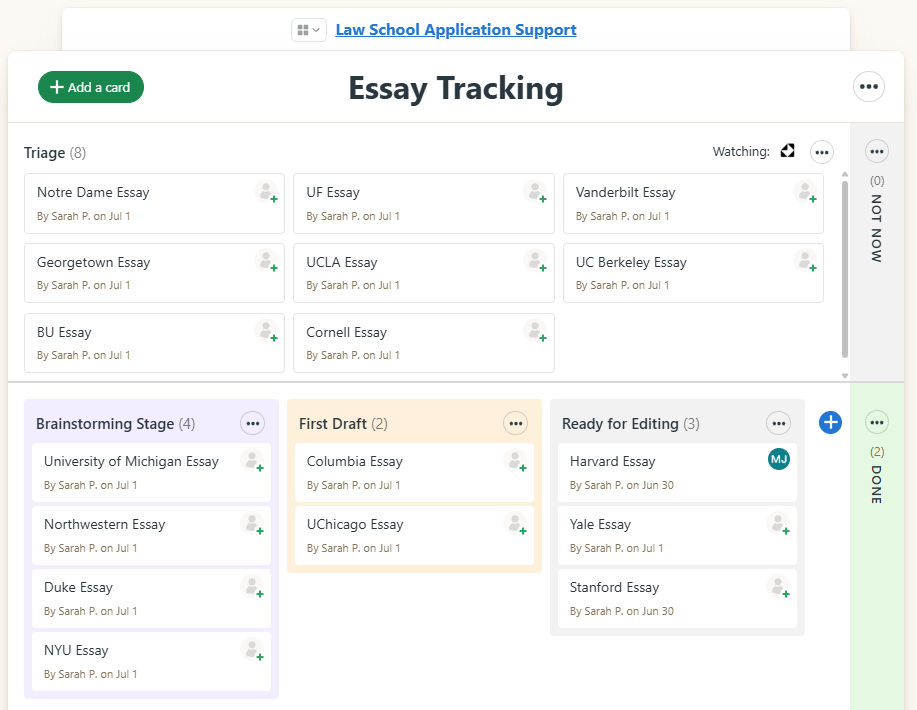Open the Essay Tracking board options menu
917x710 pixels.
click(869, 87)
